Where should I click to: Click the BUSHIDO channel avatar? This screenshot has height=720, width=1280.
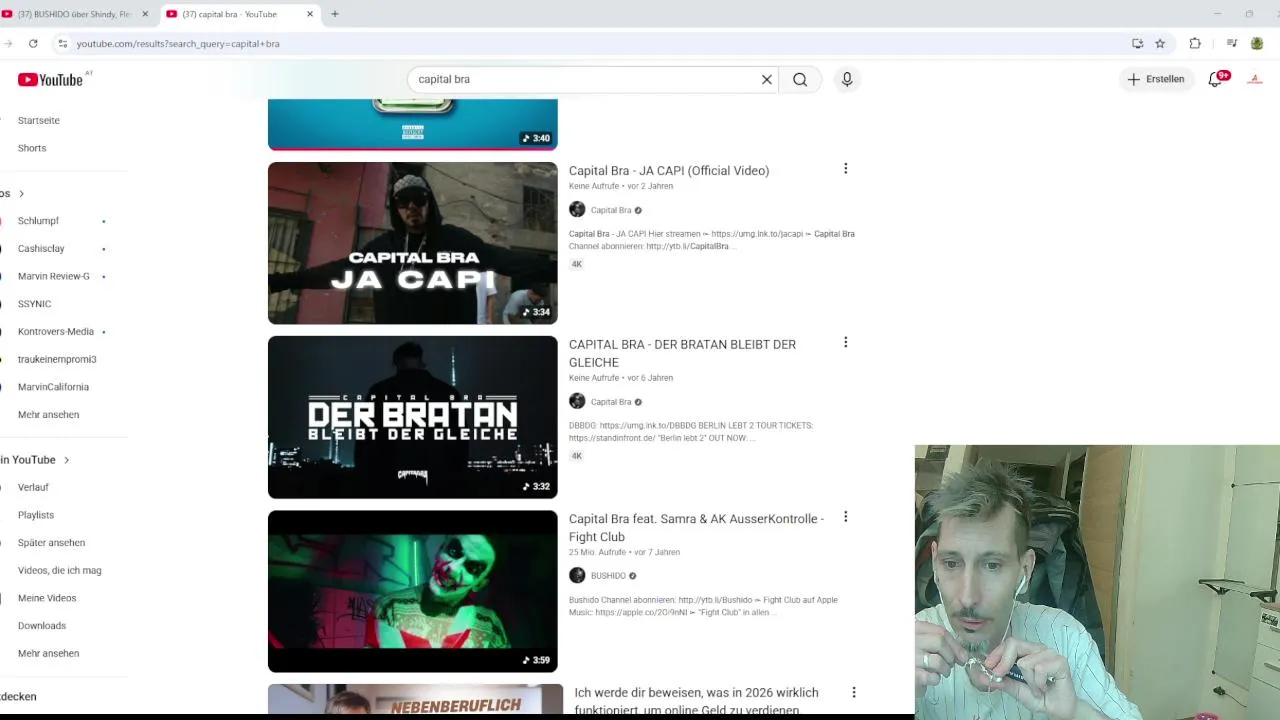click(x=577, y=575)
